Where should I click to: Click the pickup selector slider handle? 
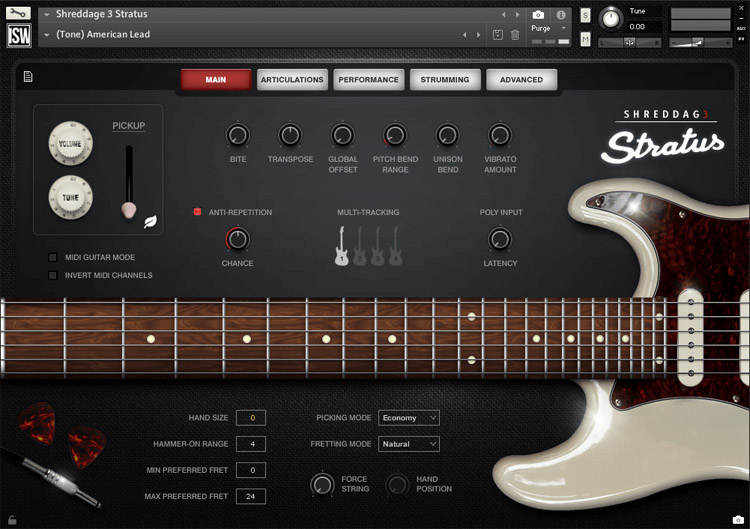(x=129, y=209)
